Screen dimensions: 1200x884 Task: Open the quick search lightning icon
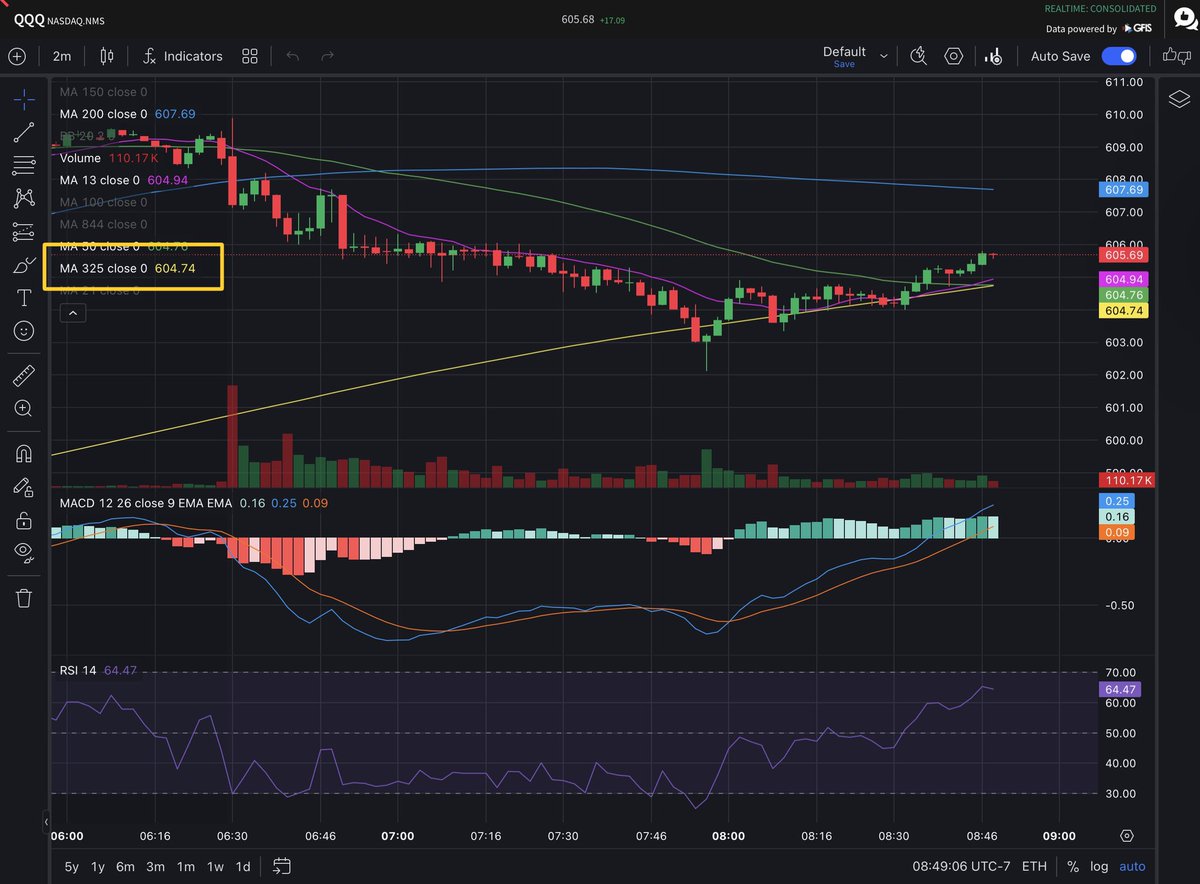coord(918,56)
